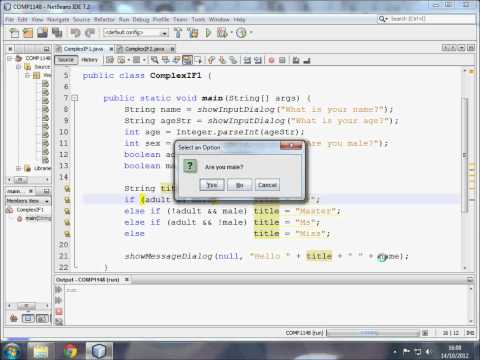Viewport: 480px width, 360px height.
Task: Click the Uncomment lines editor icon
Action: tap(307, 60)
